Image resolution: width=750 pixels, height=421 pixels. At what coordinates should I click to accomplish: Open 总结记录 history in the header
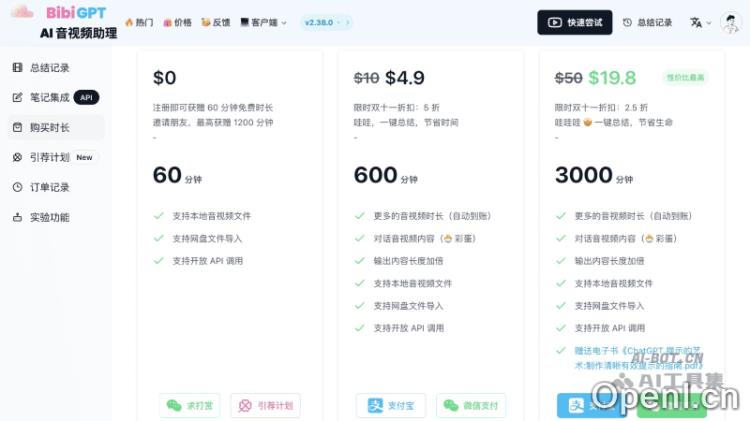coord(647,22)
